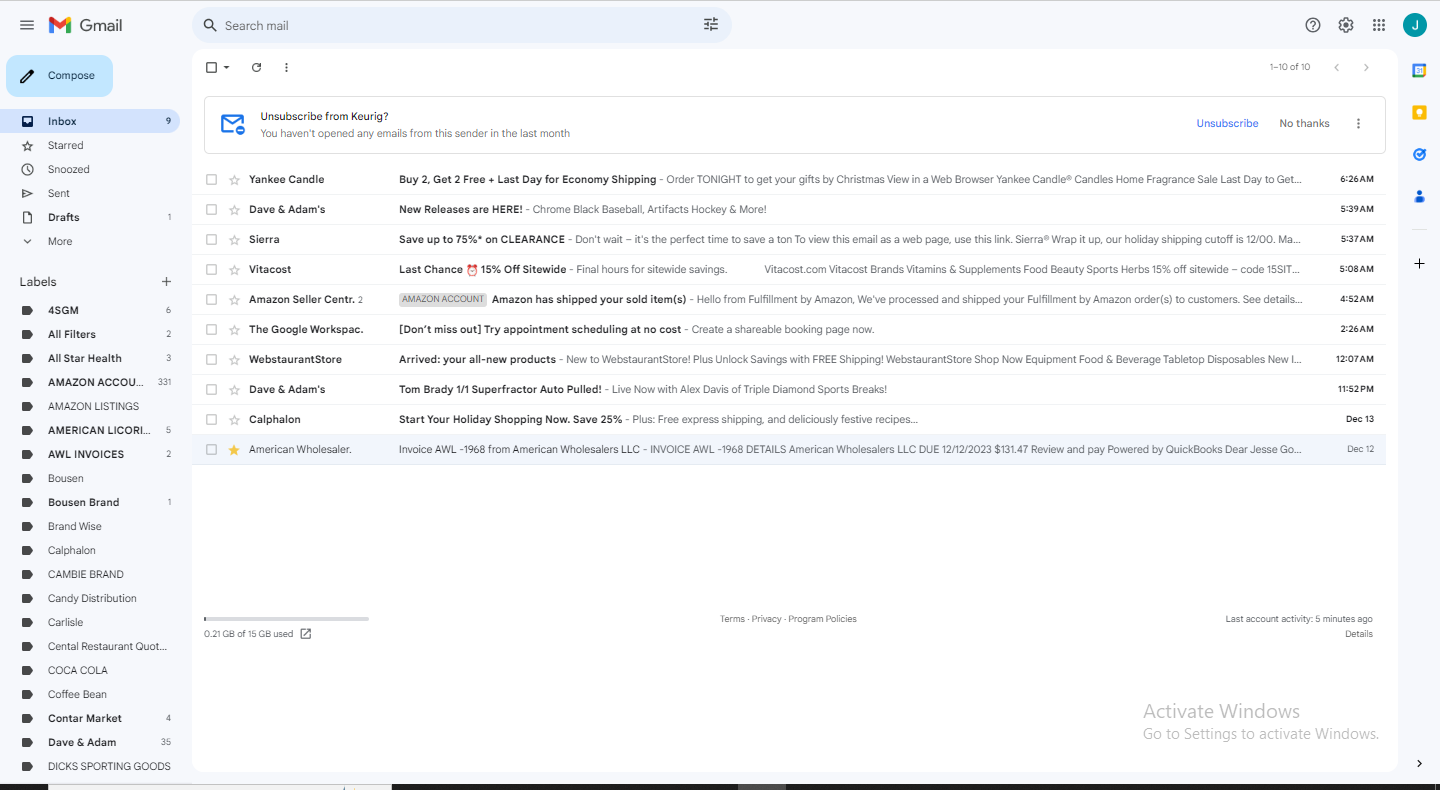Open the Inbox folder
The image size is (1440, 790).
click(89, 121)
